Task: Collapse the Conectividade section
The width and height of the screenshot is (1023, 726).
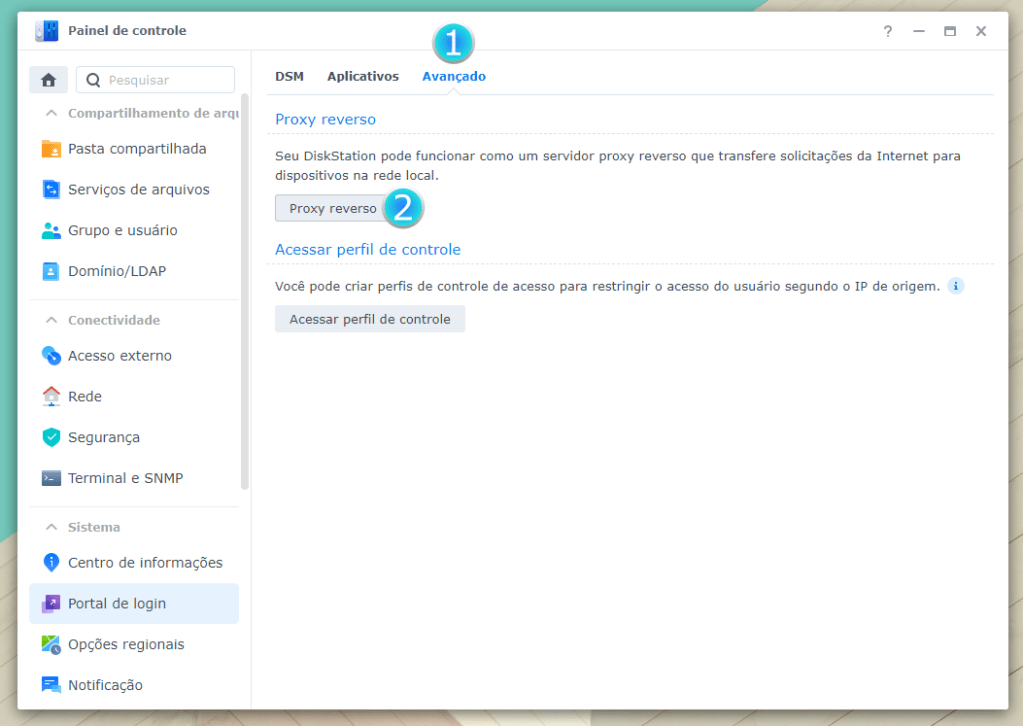Action: (x=52, y=320)
